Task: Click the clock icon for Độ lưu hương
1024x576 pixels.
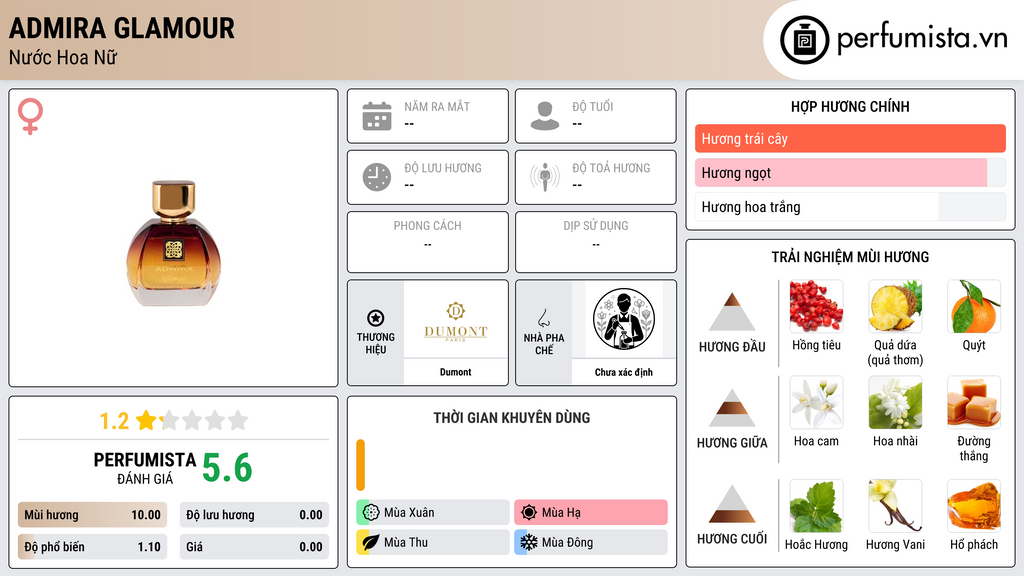Action: 377,177
